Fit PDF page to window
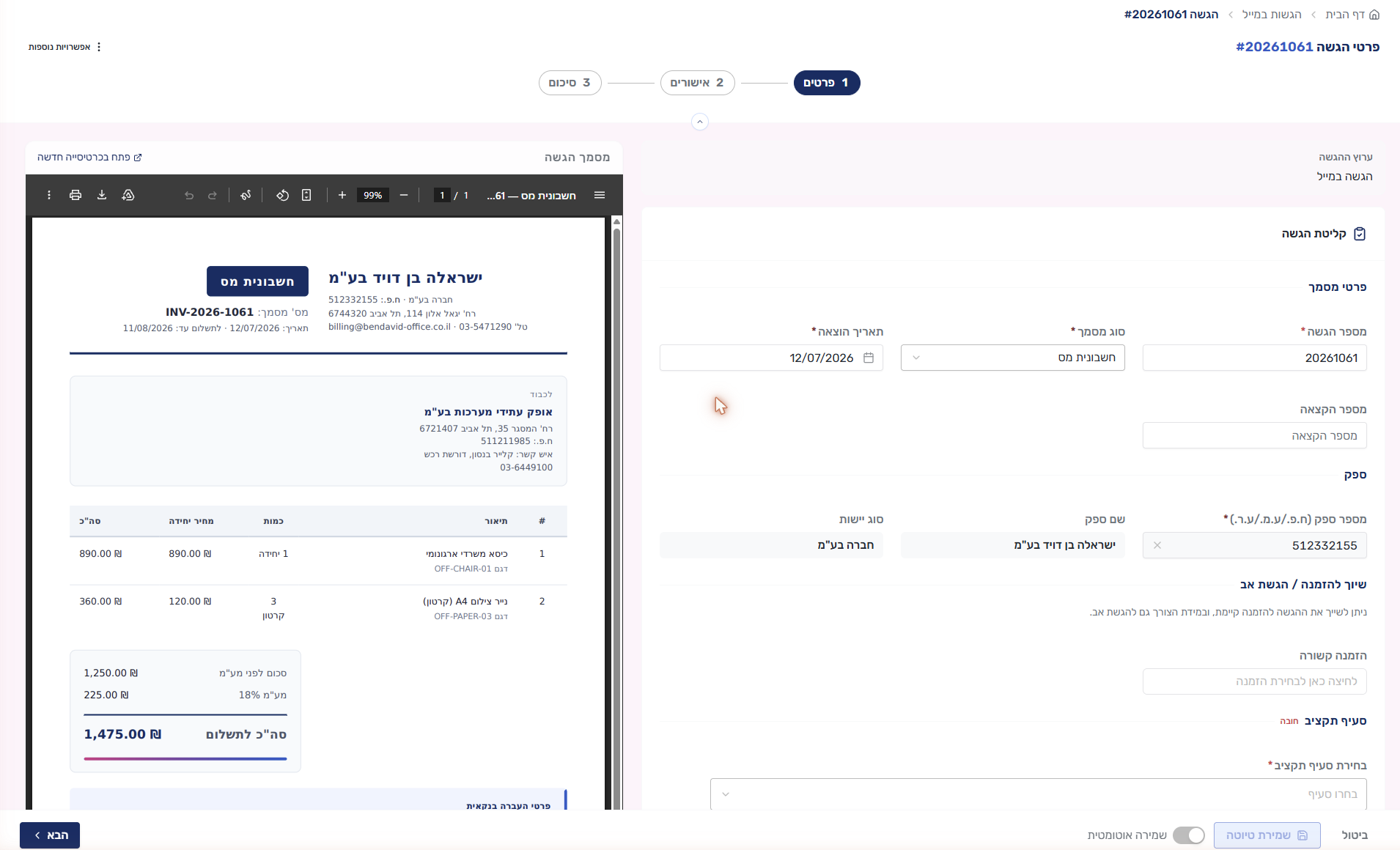The width and height of the screenshot is (1400, 850). click(x=306, y=195)
